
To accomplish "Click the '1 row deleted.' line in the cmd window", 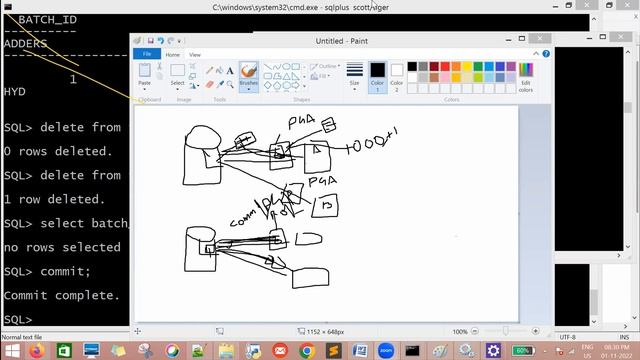I will [x=55, y=199].
